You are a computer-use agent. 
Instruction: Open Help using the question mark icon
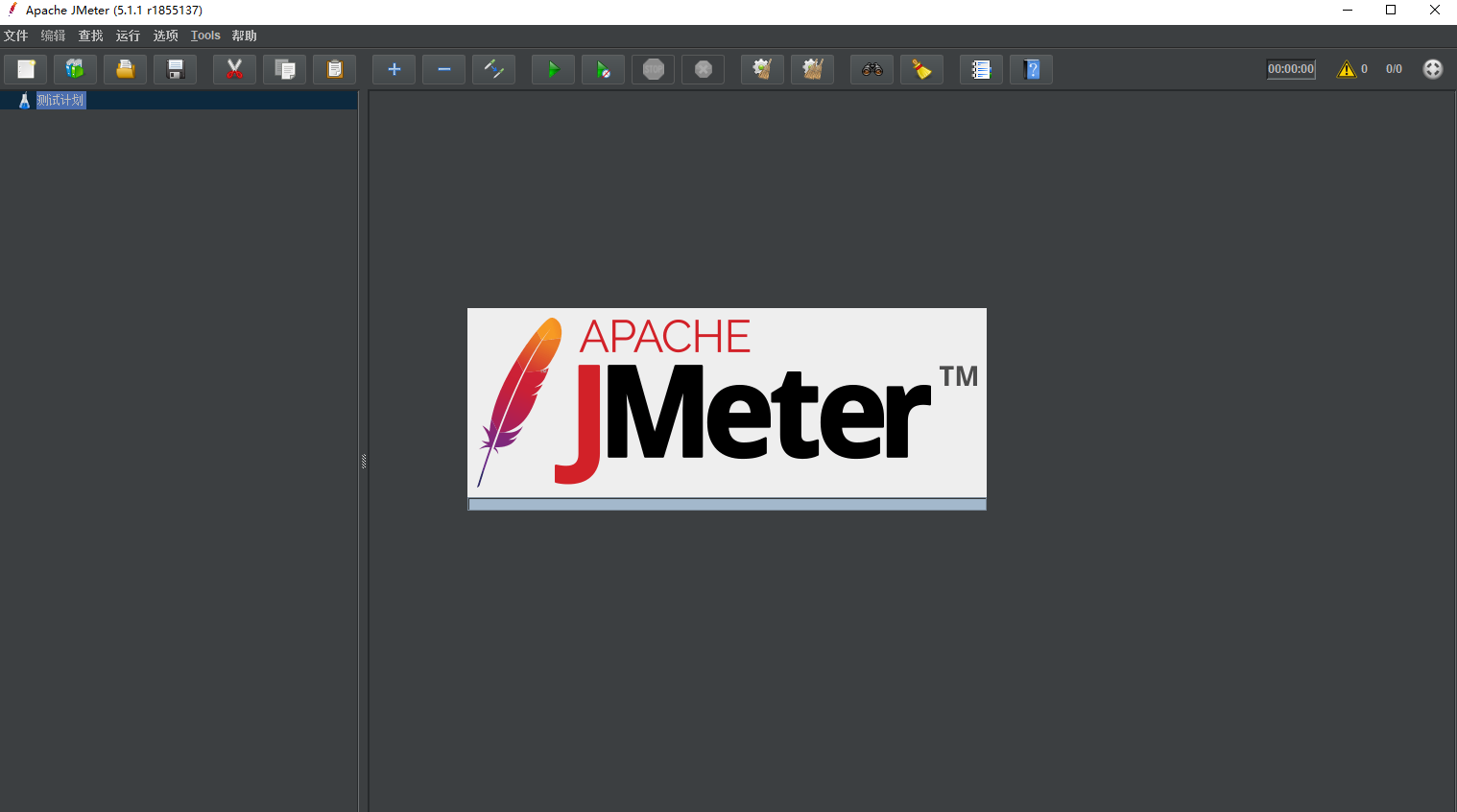(x=1031, y=69)
